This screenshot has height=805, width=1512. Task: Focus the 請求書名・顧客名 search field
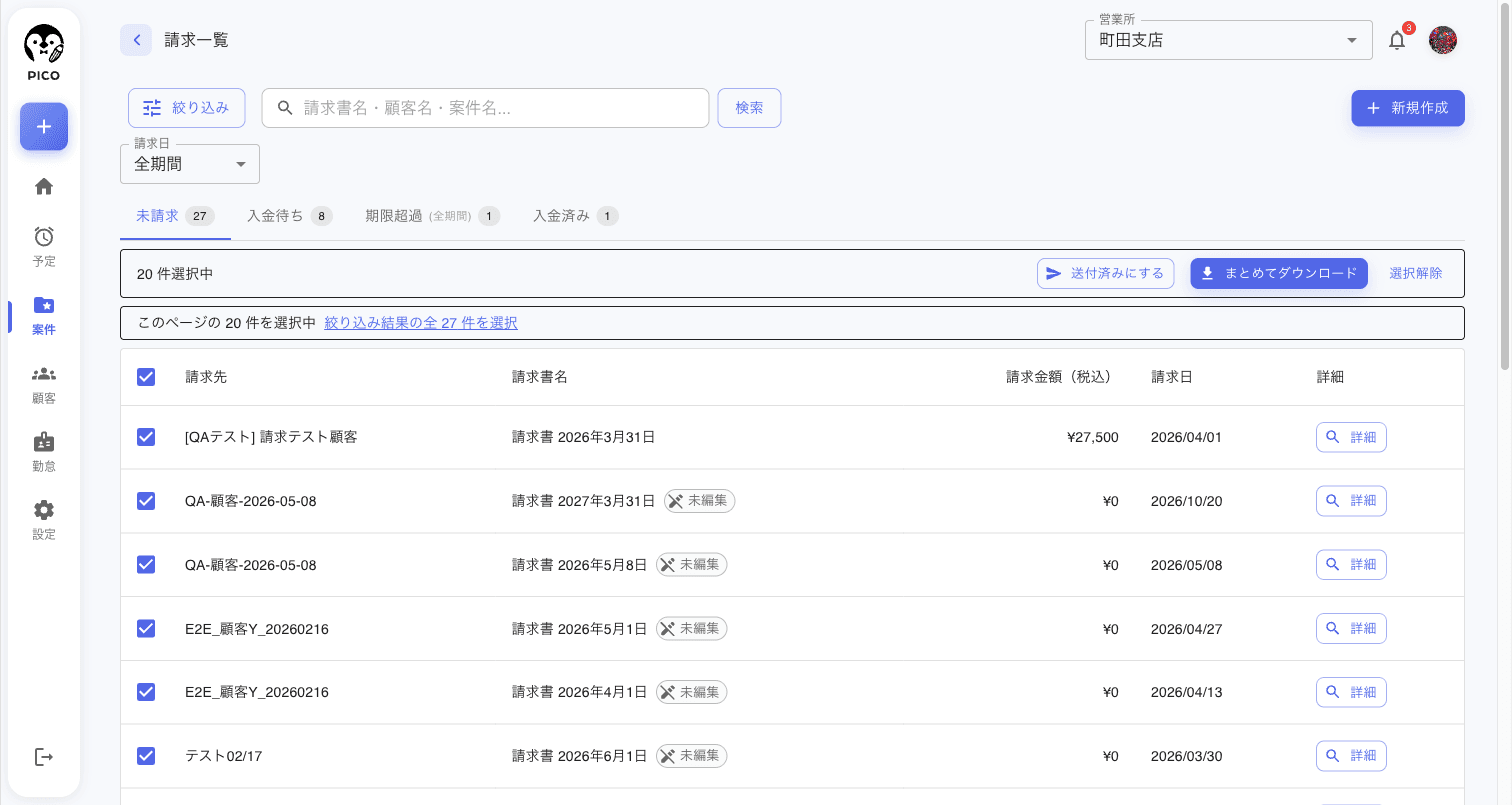coord(485,108)
